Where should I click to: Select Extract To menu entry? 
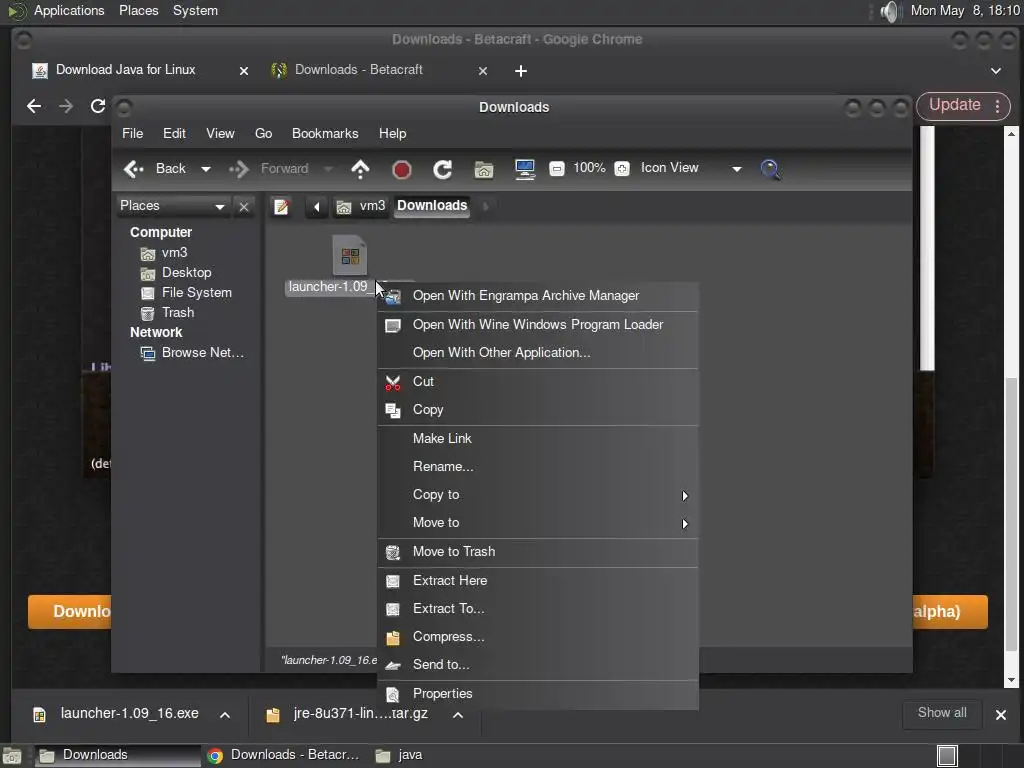click(538, 609)
